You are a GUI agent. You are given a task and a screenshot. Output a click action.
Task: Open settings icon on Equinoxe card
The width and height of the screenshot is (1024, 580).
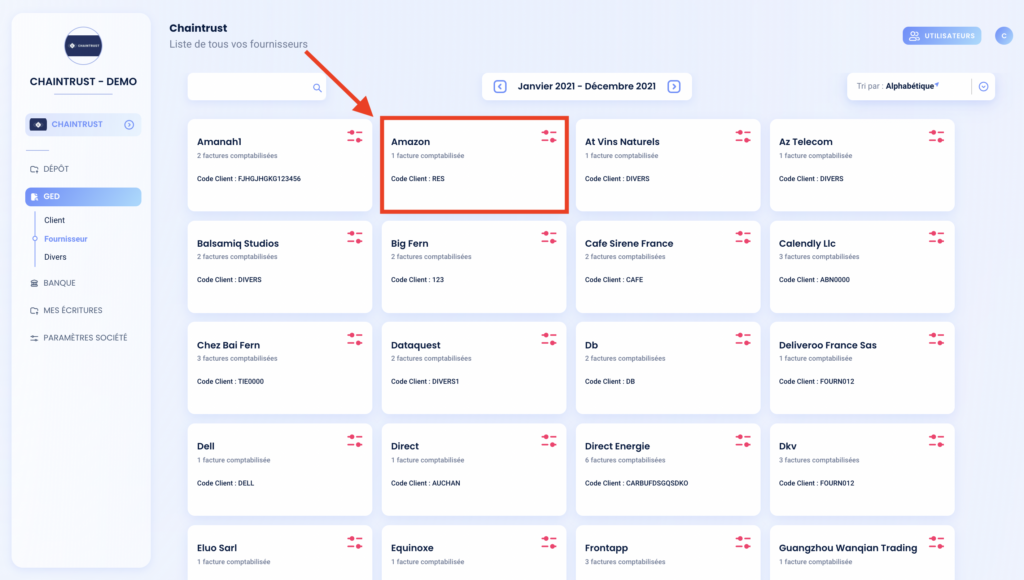click(549, 543)
